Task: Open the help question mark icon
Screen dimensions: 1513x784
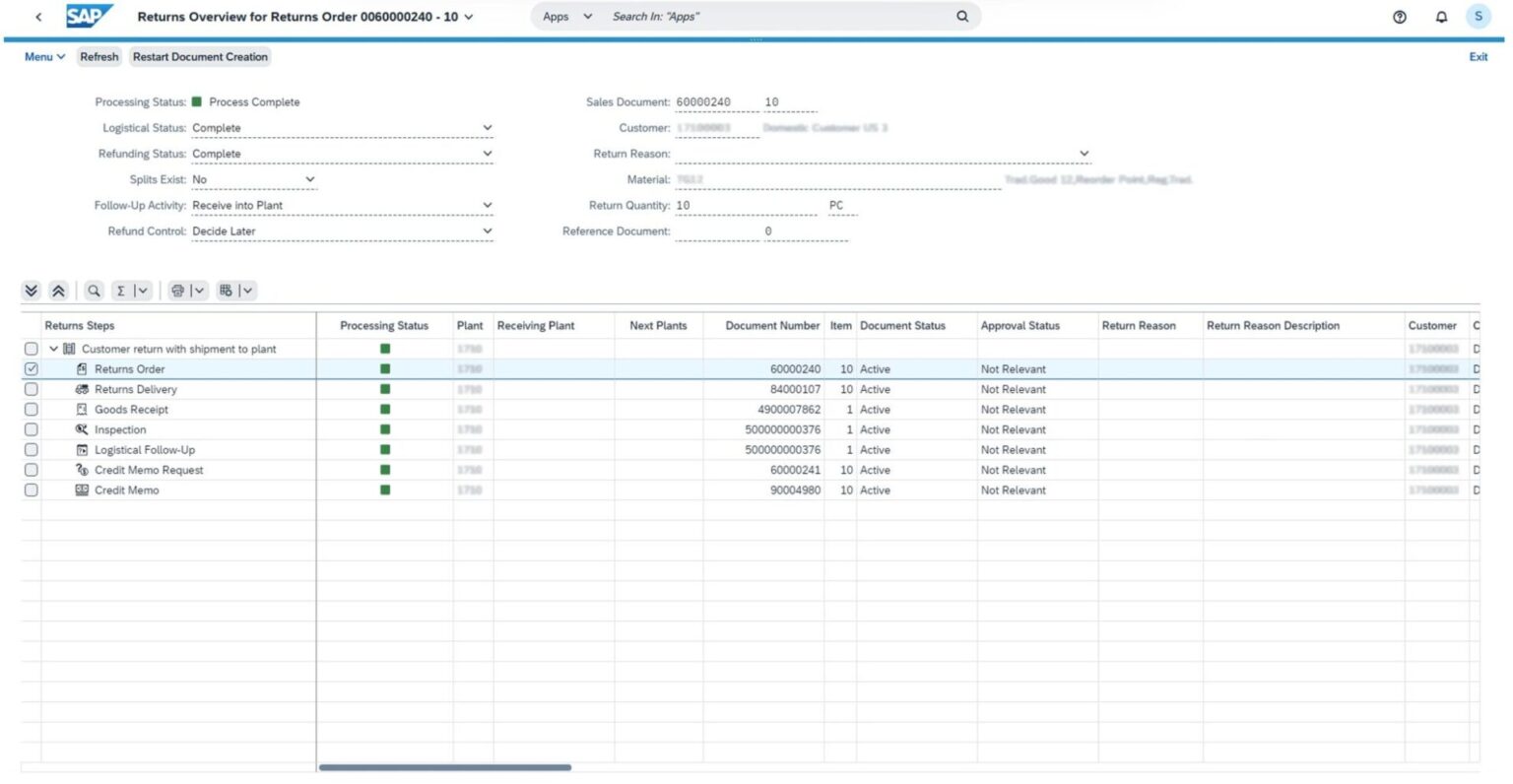Action: (1400, 17)
